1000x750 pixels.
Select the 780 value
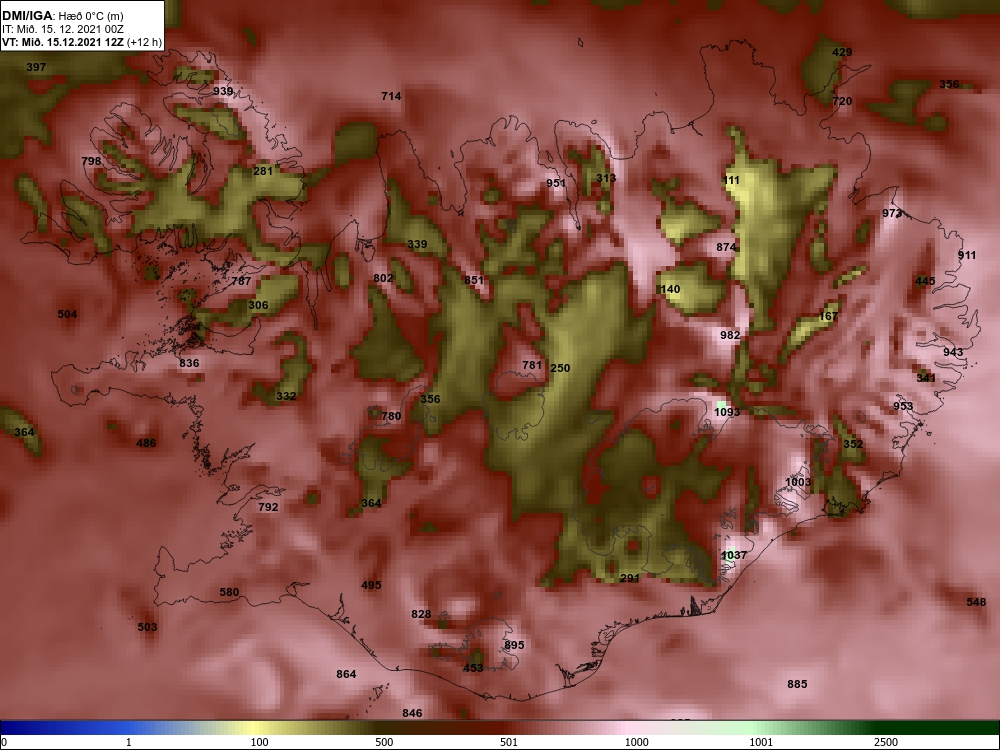(391, 416)
